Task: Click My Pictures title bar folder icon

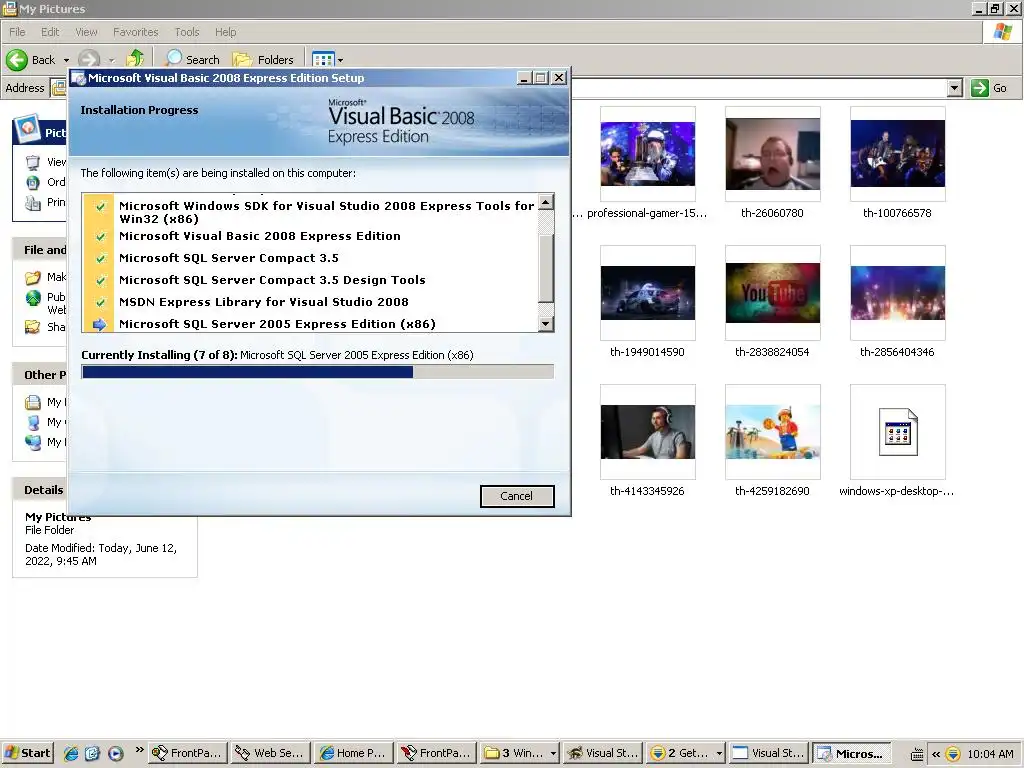Action: click(x=9, y=8)
